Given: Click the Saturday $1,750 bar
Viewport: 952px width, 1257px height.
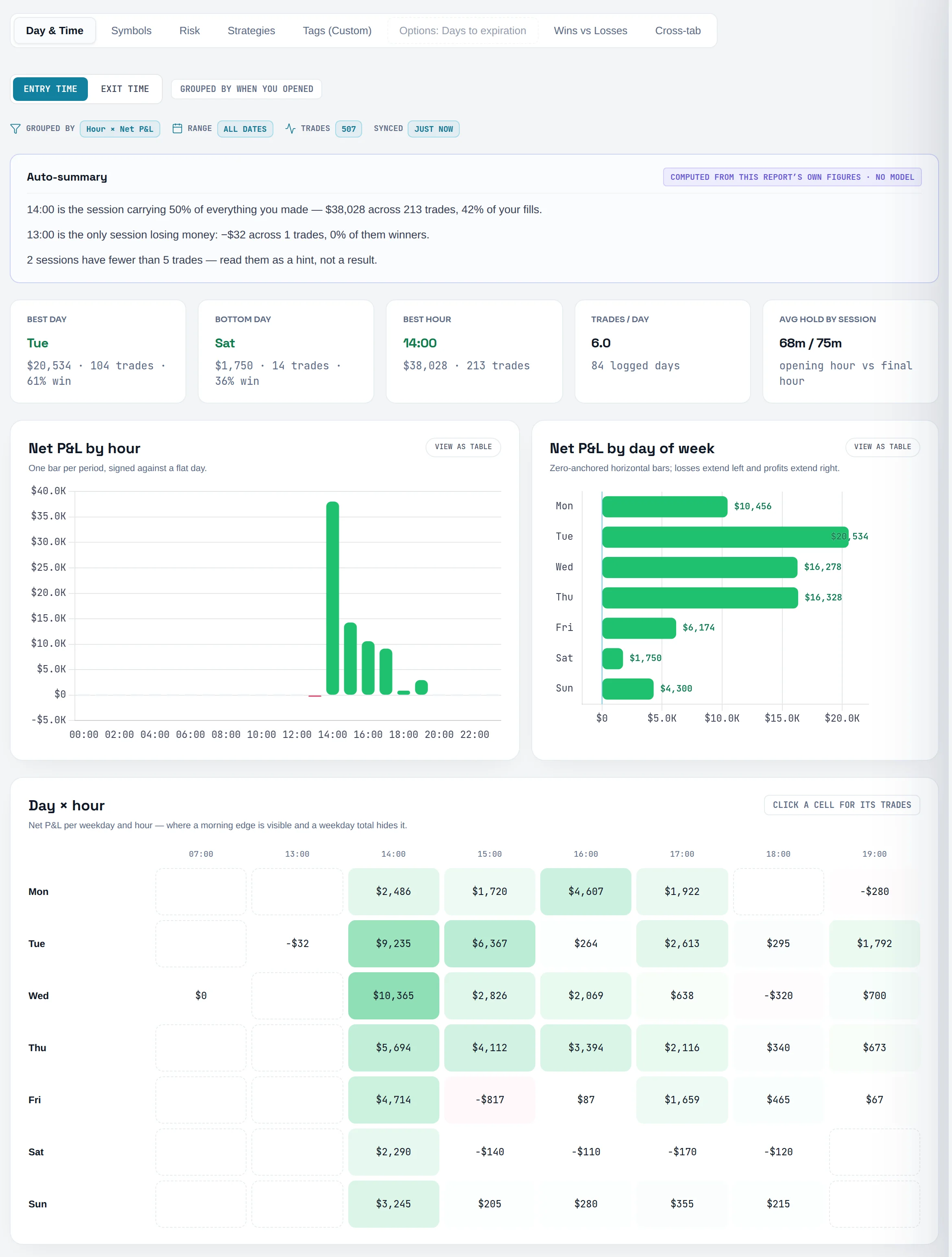Looking at the screenshot, I should click(x=613, y=659).
